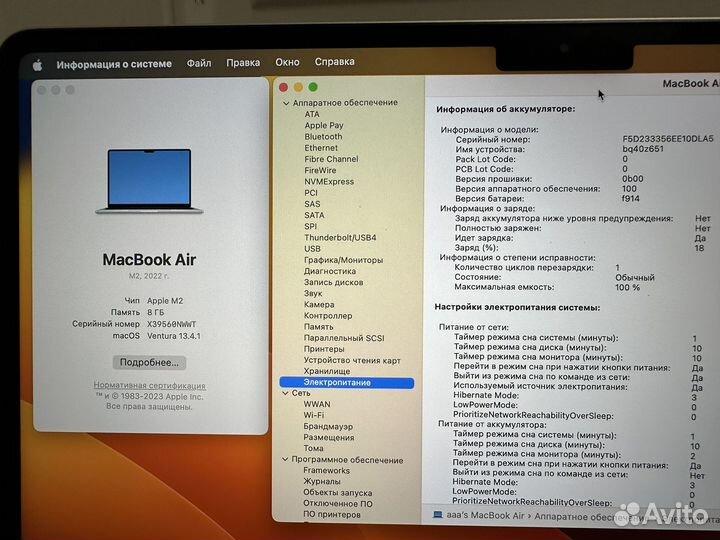Open the Нормативная сертификация link

point(149,385)
